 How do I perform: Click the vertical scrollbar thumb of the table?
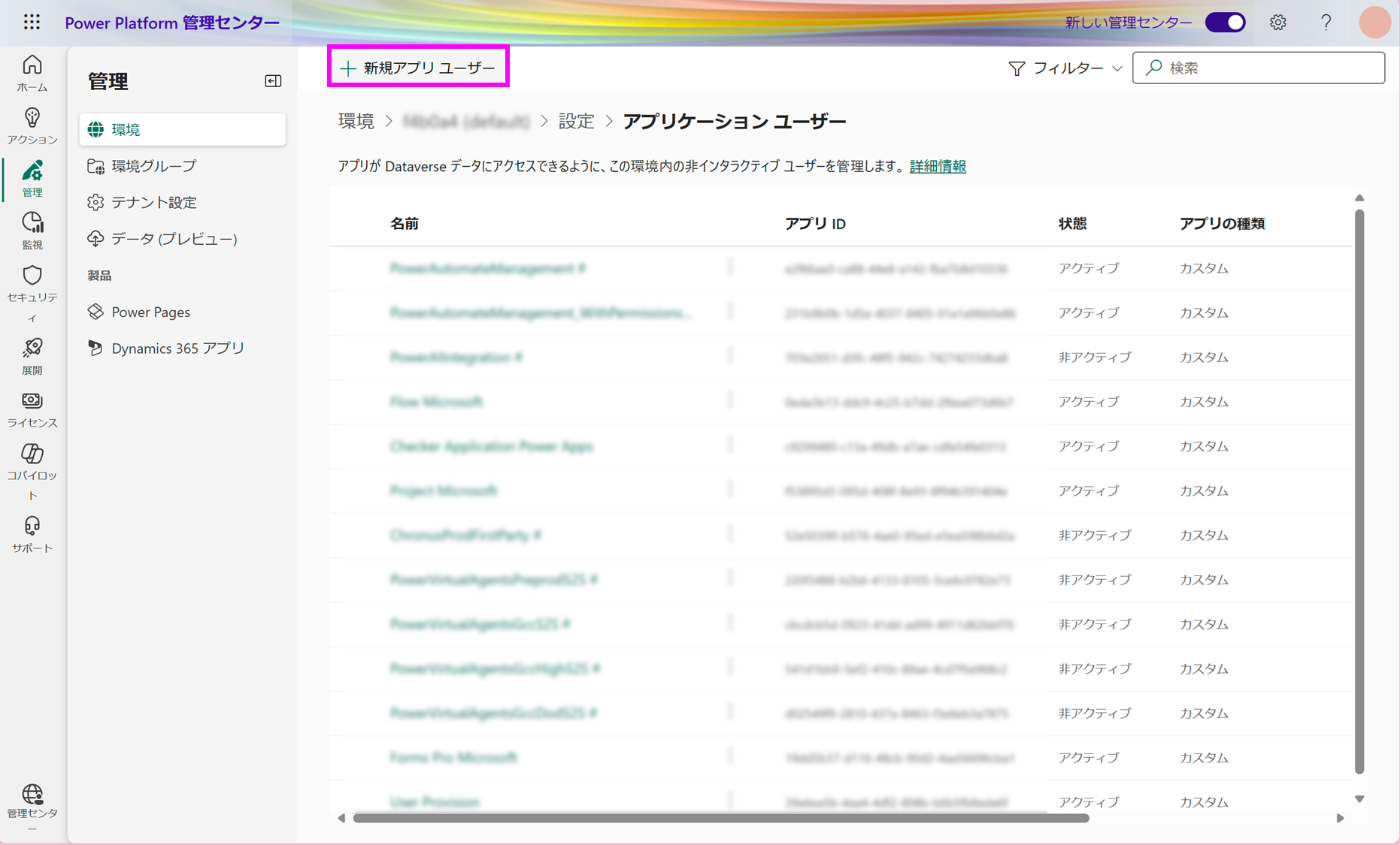[1359, 490]
